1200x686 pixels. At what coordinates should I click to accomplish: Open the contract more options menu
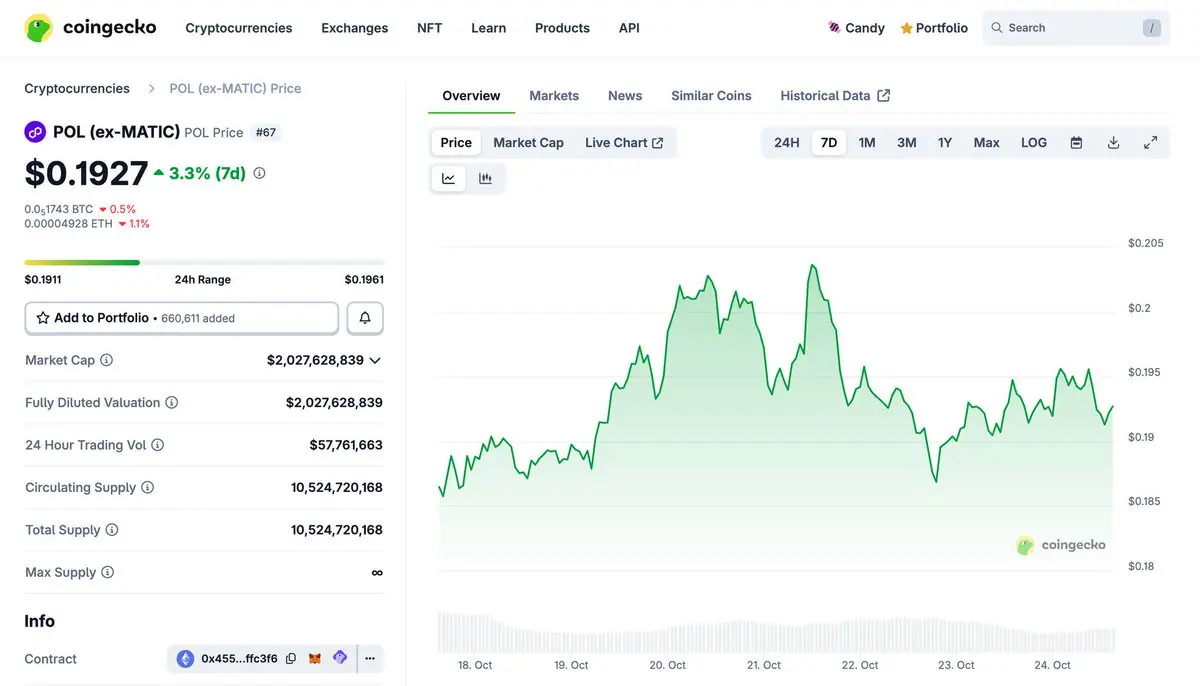tap(370, 659)
